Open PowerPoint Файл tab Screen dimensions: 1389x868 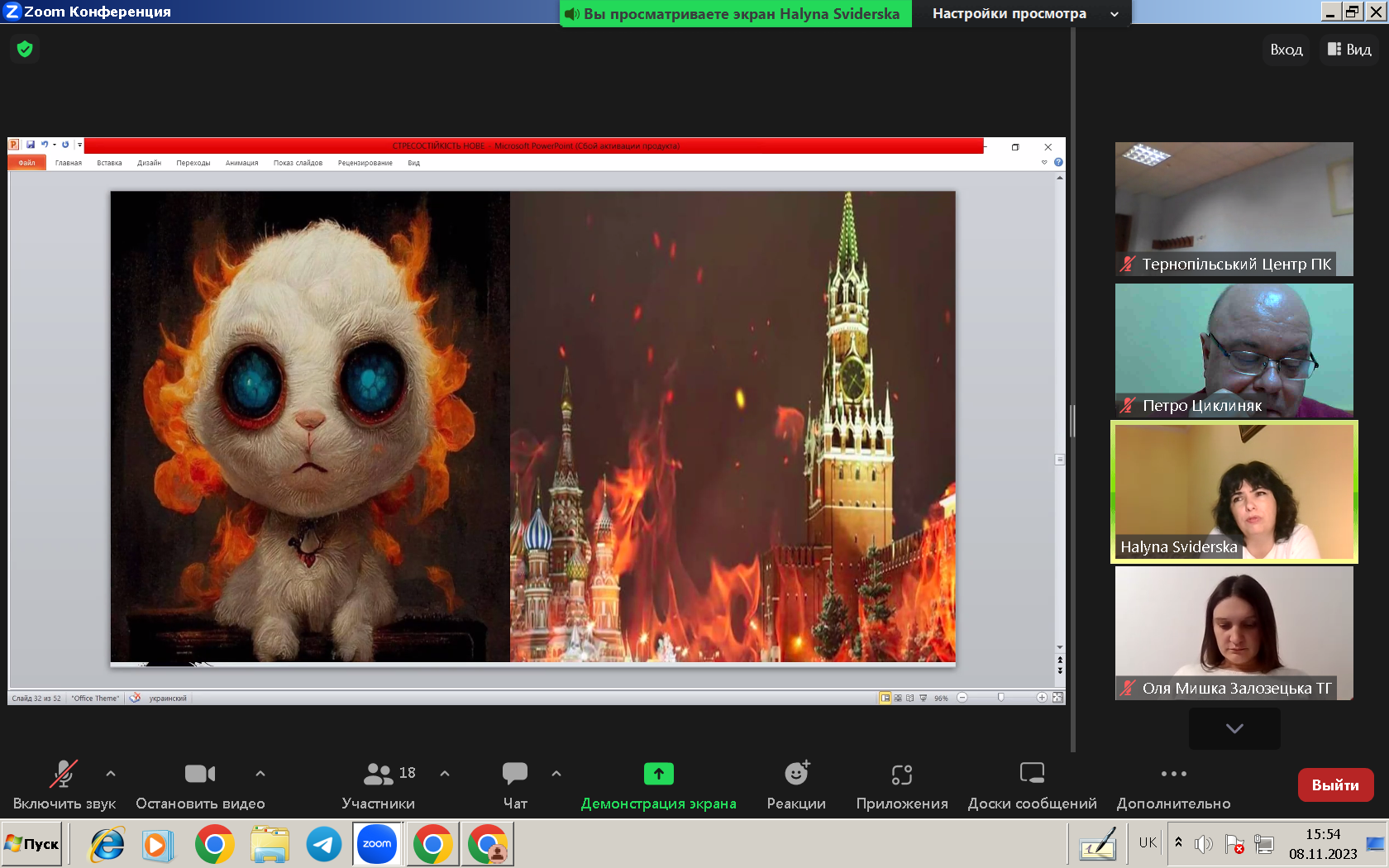[x=27, y=163]
